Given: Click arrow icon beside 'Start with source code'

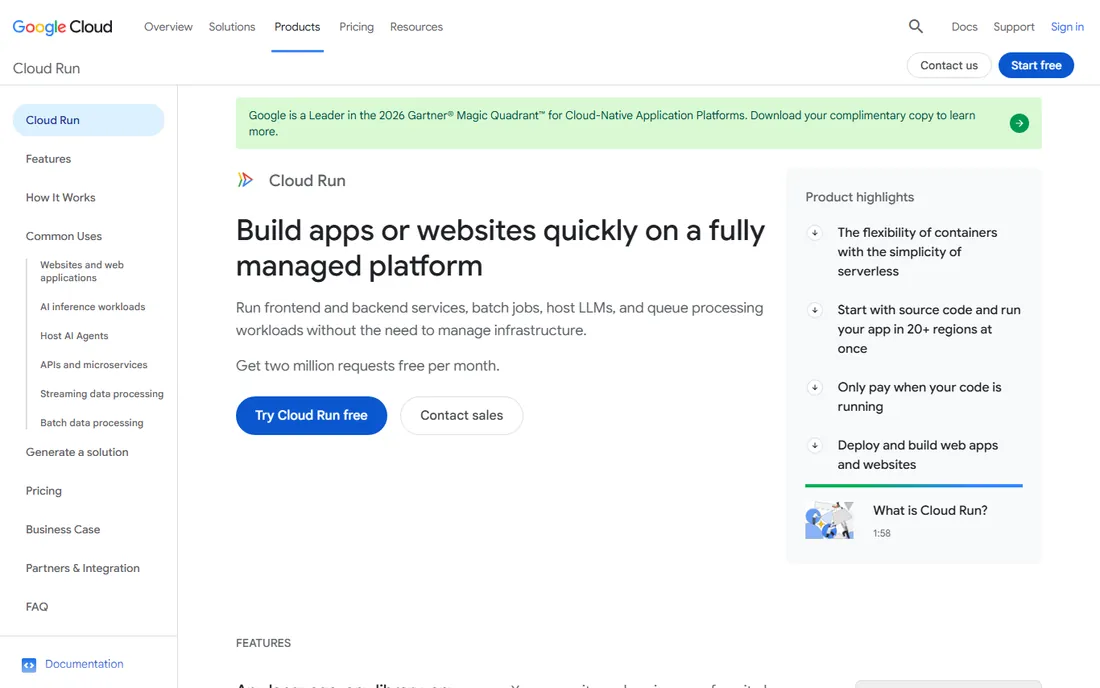Looking at the screenshot, I should [x=814, y=310].
